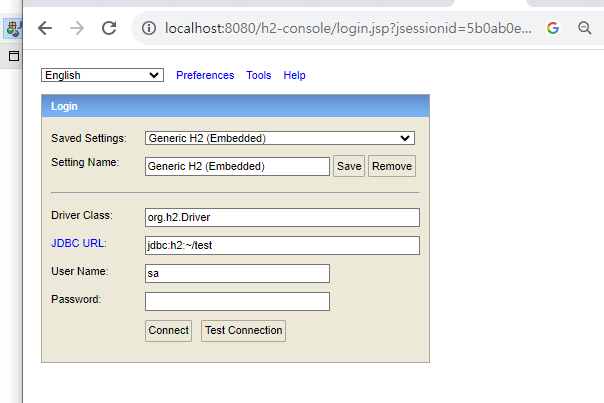Viewport: 604px width, 403px height.
Task: Click the Driver Class label
Action: click(82, 215)
